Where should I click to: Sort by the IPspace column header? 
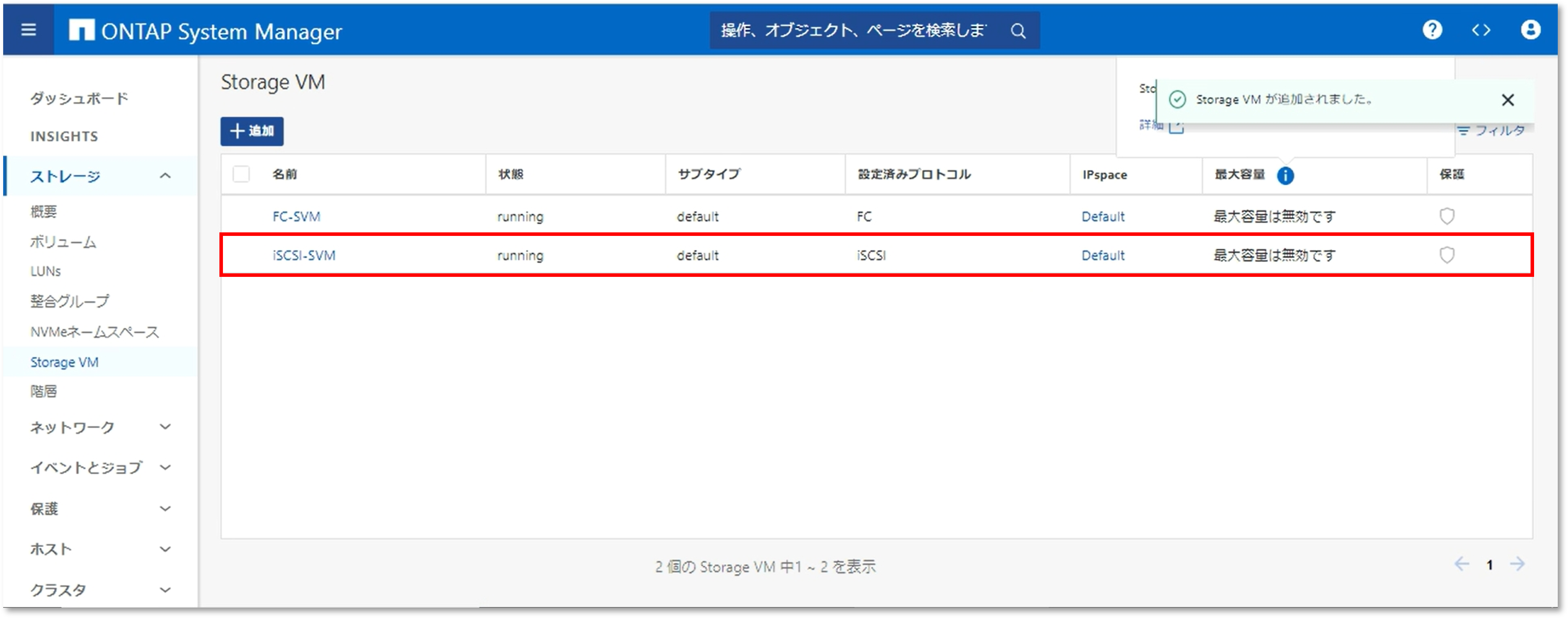[1104, 175]
